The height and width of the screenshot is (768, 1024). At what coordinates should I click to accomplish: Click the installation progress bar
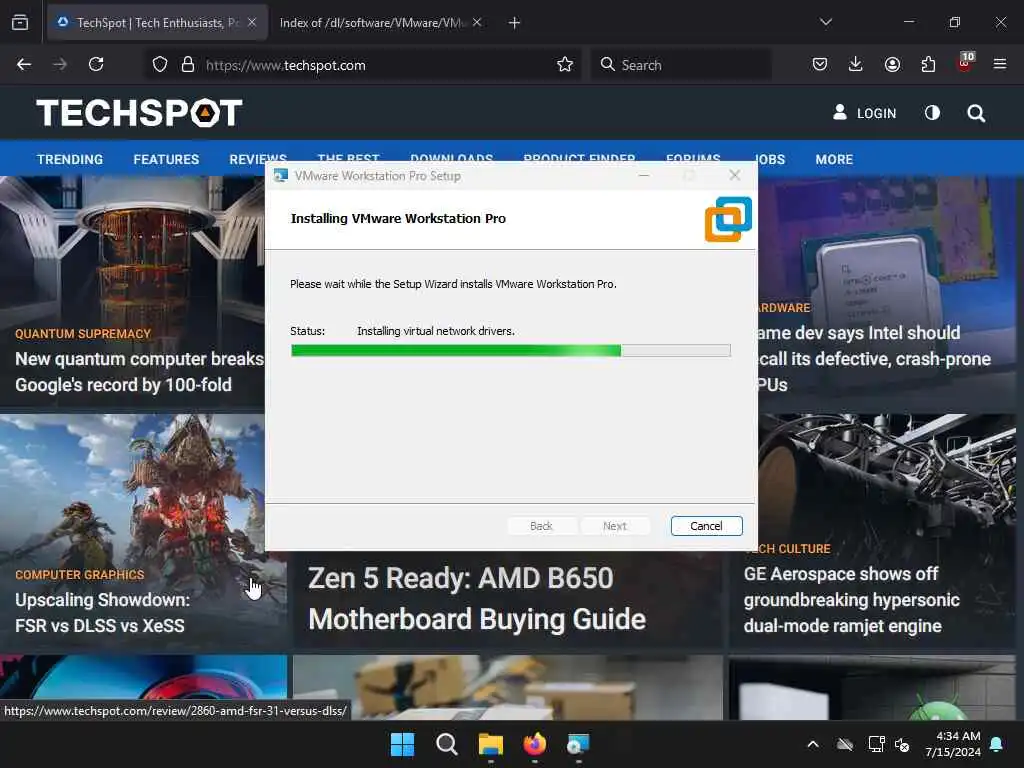point(511,351)
